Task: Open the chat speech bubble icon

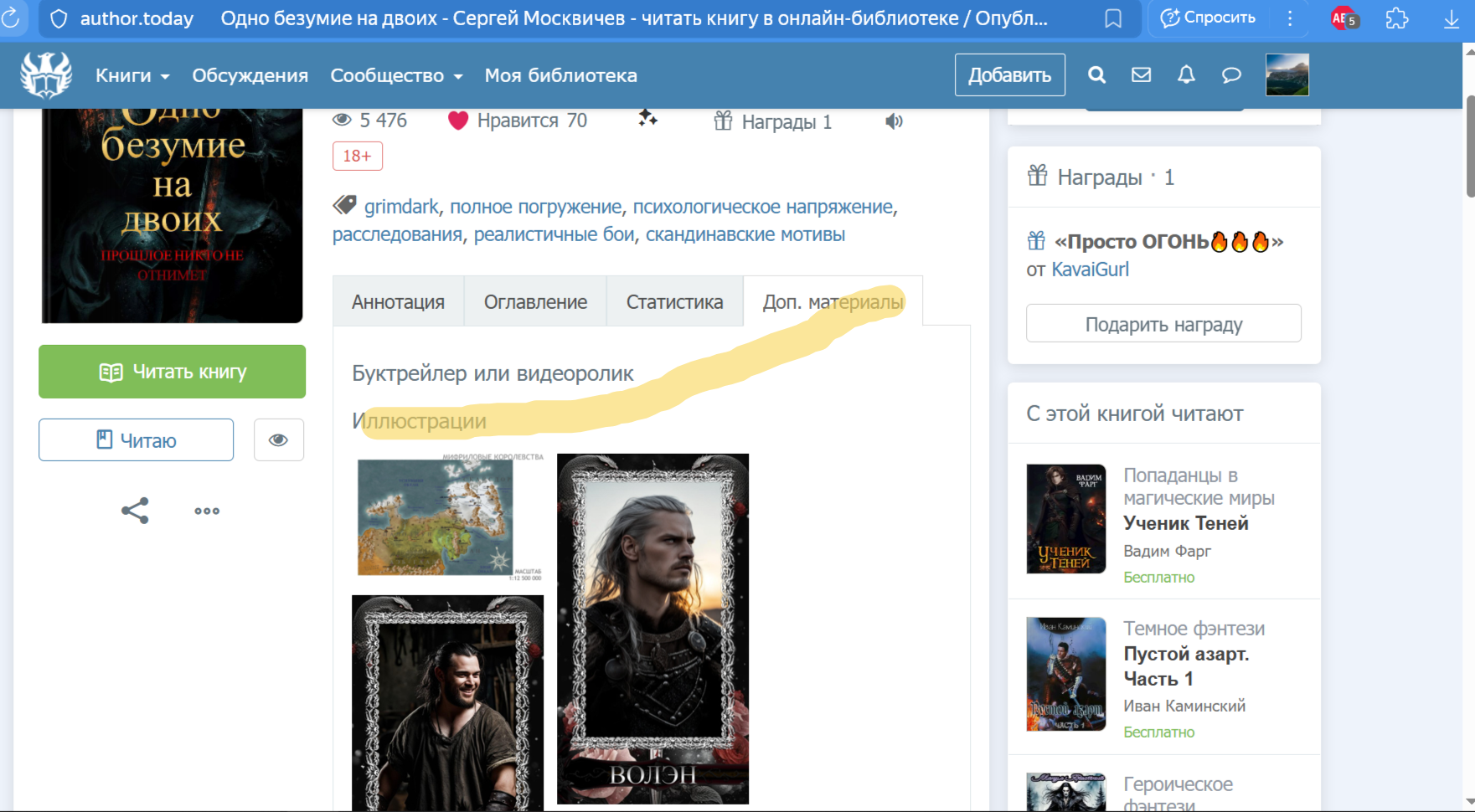Action: (x=1230, y=75)
